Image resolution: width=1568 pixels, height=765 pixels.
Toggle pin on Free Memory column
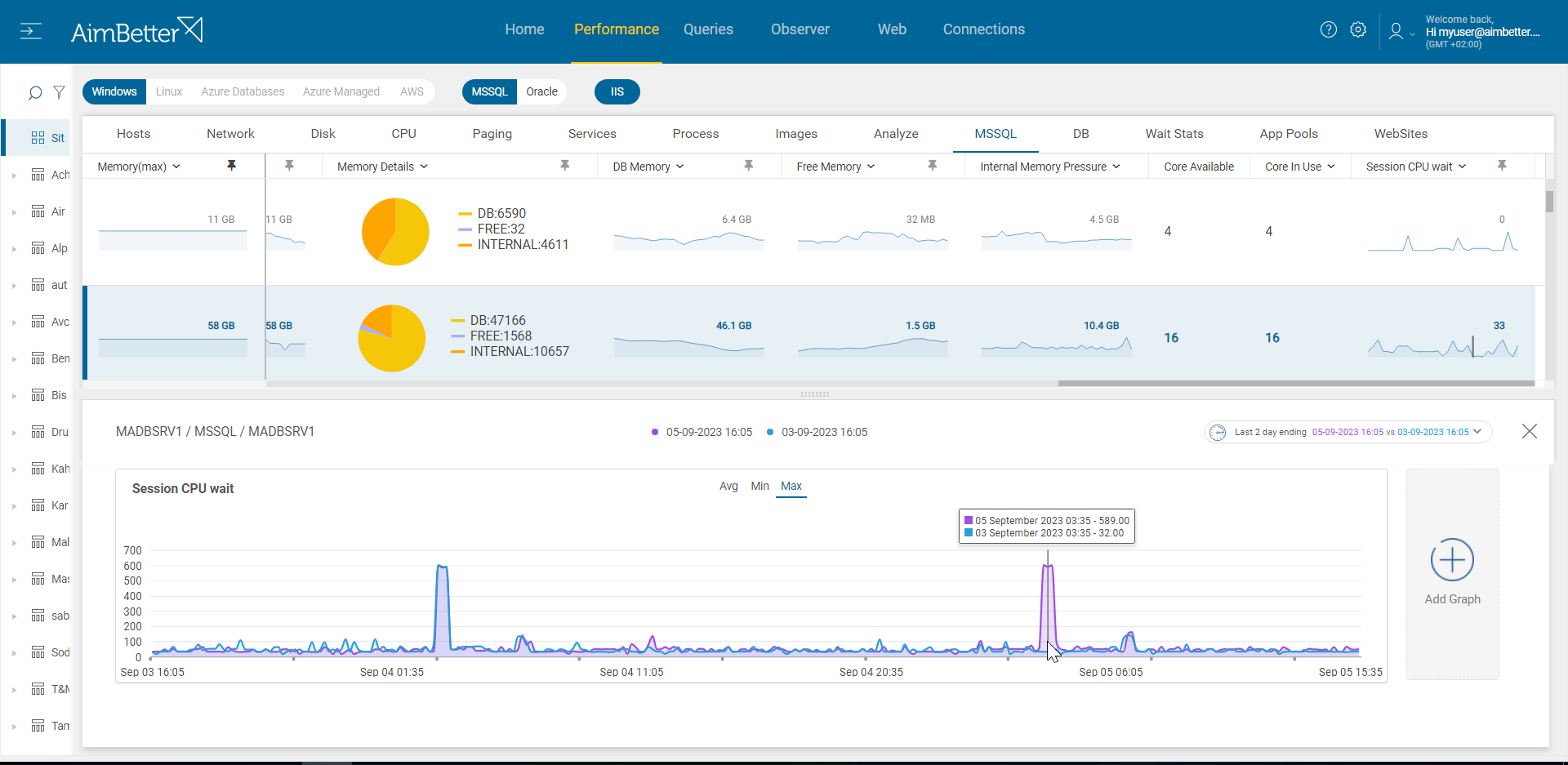tap(932, 166)
